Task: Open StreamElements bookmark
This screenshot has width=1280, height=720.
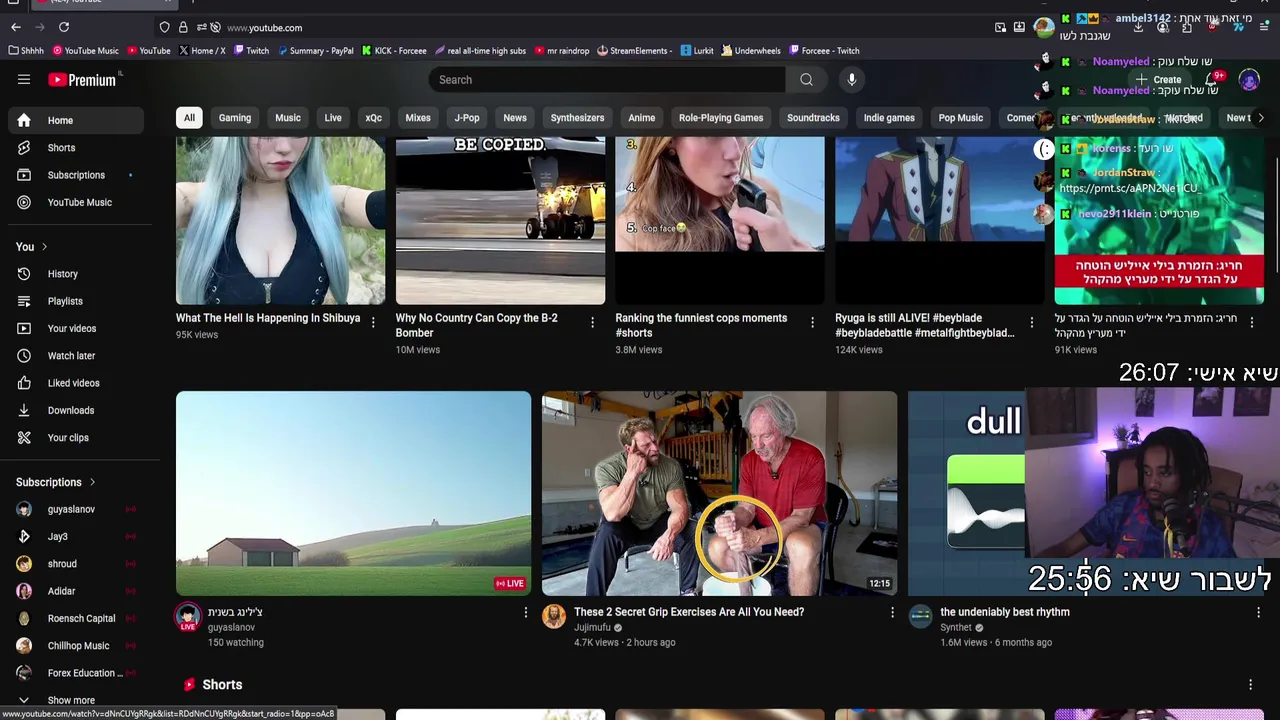Action: point(634,51)
